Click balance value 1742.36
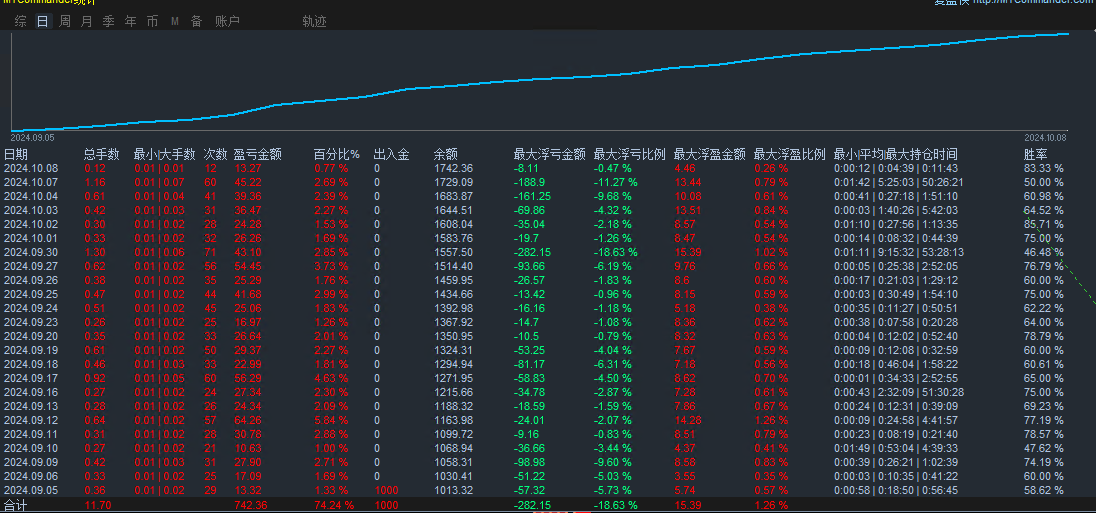 click(453, 168)
